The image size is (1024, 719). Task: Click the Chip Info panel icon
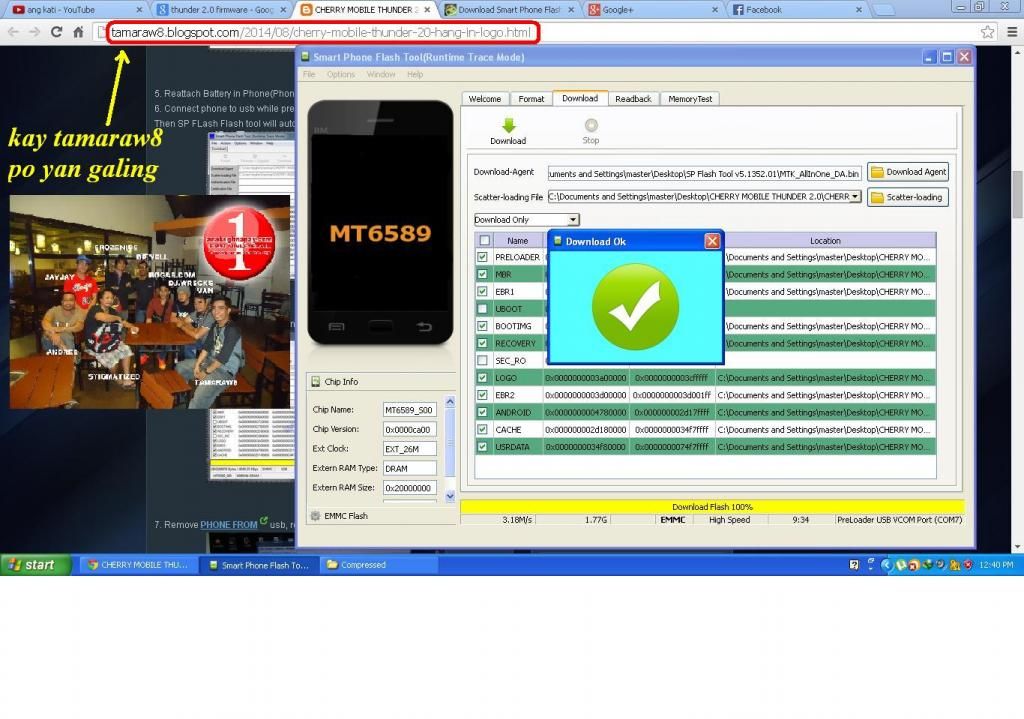[315, 381]
